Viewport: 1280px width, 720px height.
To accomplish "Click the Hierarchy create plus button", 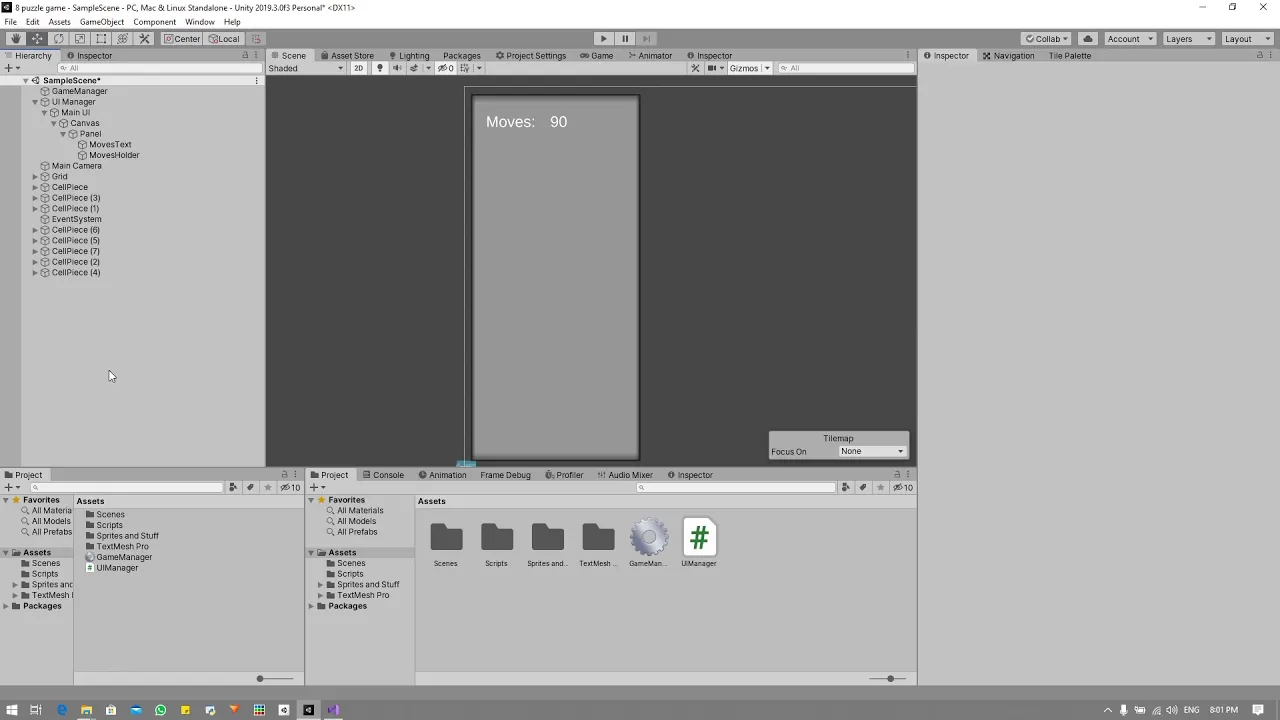I will pyautogui.click(x=10, y=68).
